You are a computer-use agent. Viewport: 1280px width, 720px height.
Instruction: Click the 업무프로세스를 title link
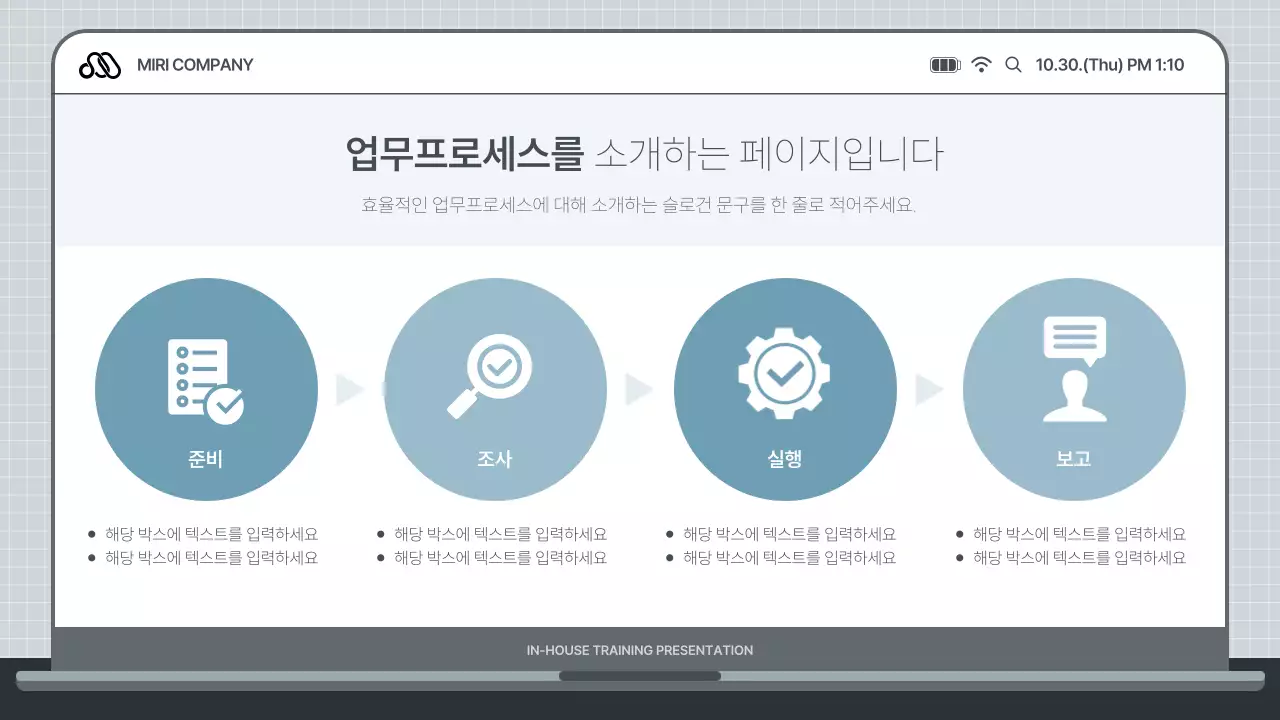click(466, 152)
